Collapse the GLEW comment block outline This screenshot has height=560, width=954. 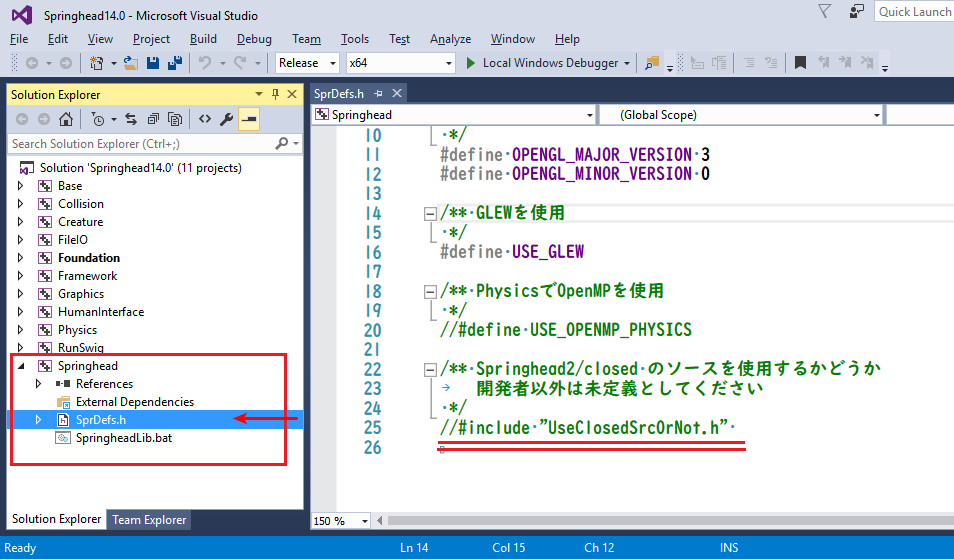(x=430, y=213)
